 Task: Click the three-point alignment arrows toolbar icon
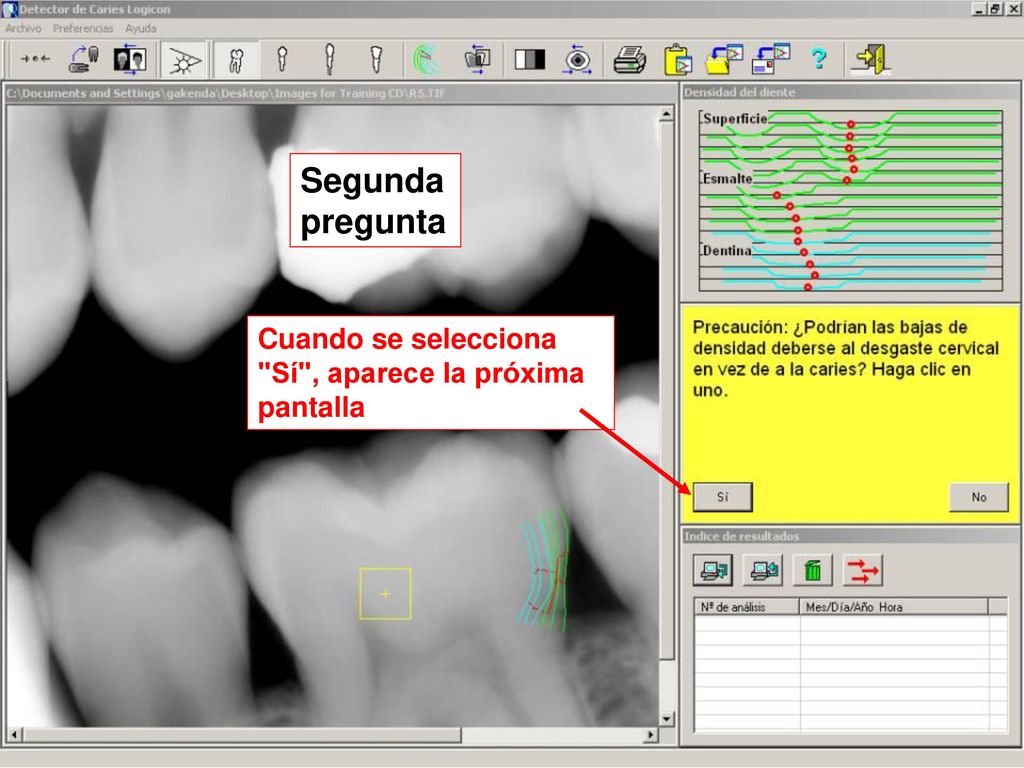35,59
